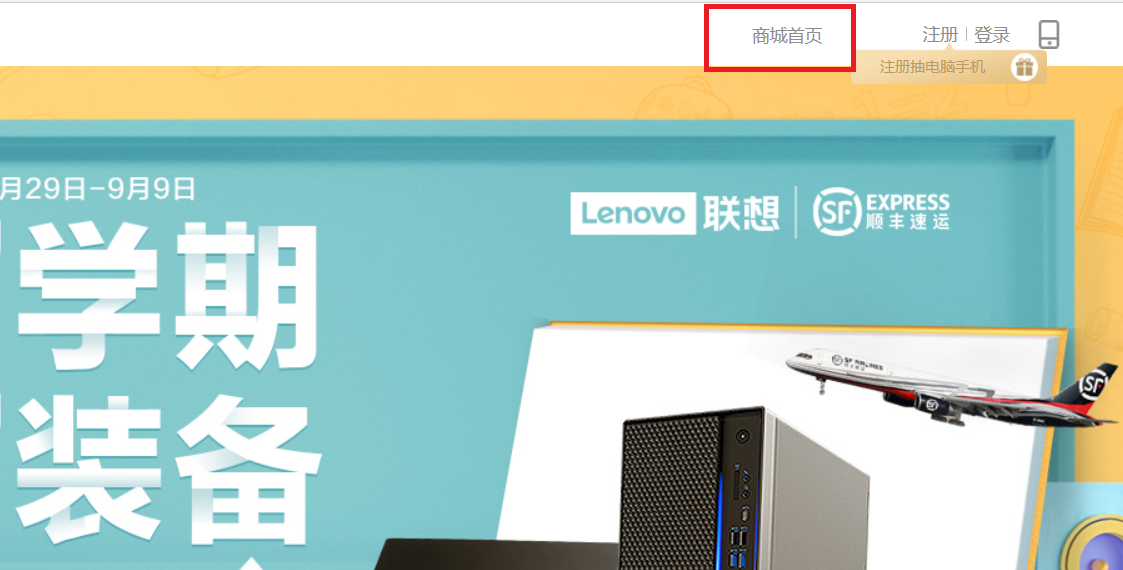Click the desktop tower's power button

[x=743, y=435]
